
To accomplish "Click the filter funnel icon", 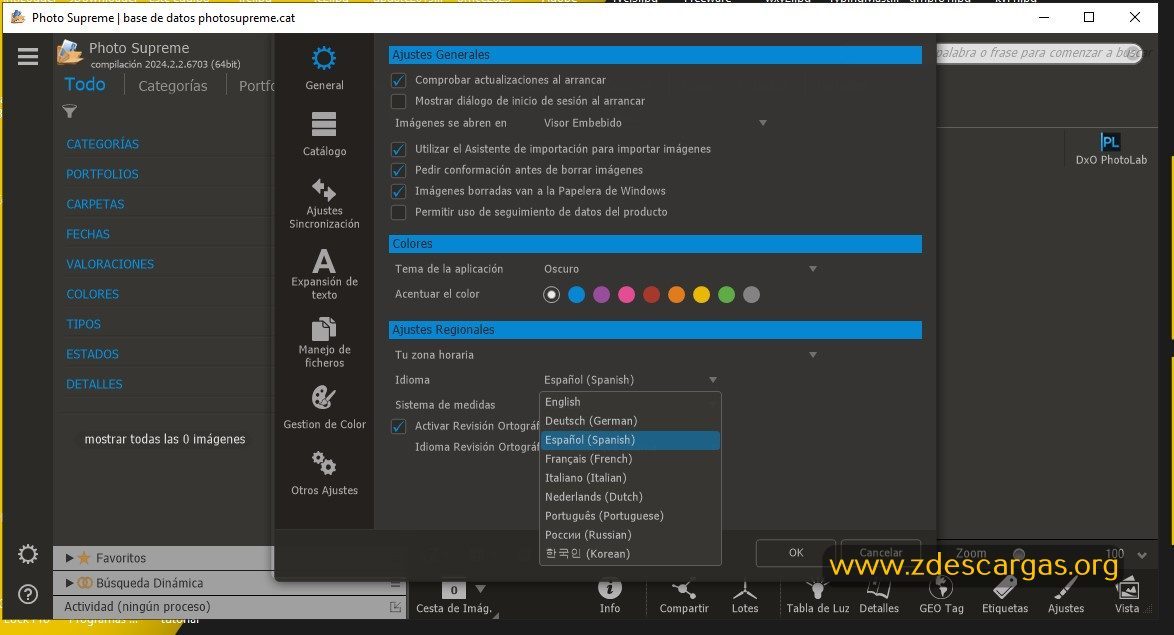I will (70, 112).
